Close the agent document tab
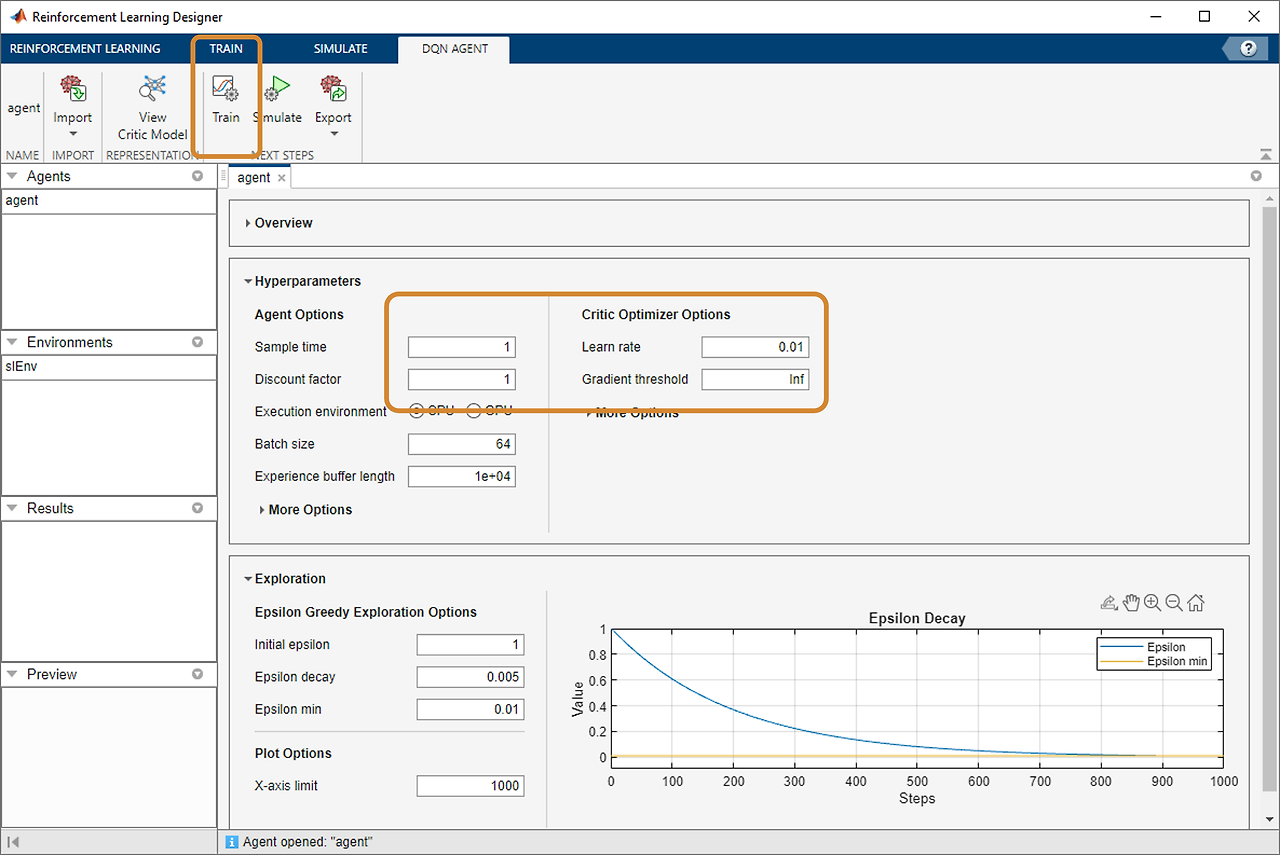The height and width of the screenshot is (855, 1280). coord(282,178)
